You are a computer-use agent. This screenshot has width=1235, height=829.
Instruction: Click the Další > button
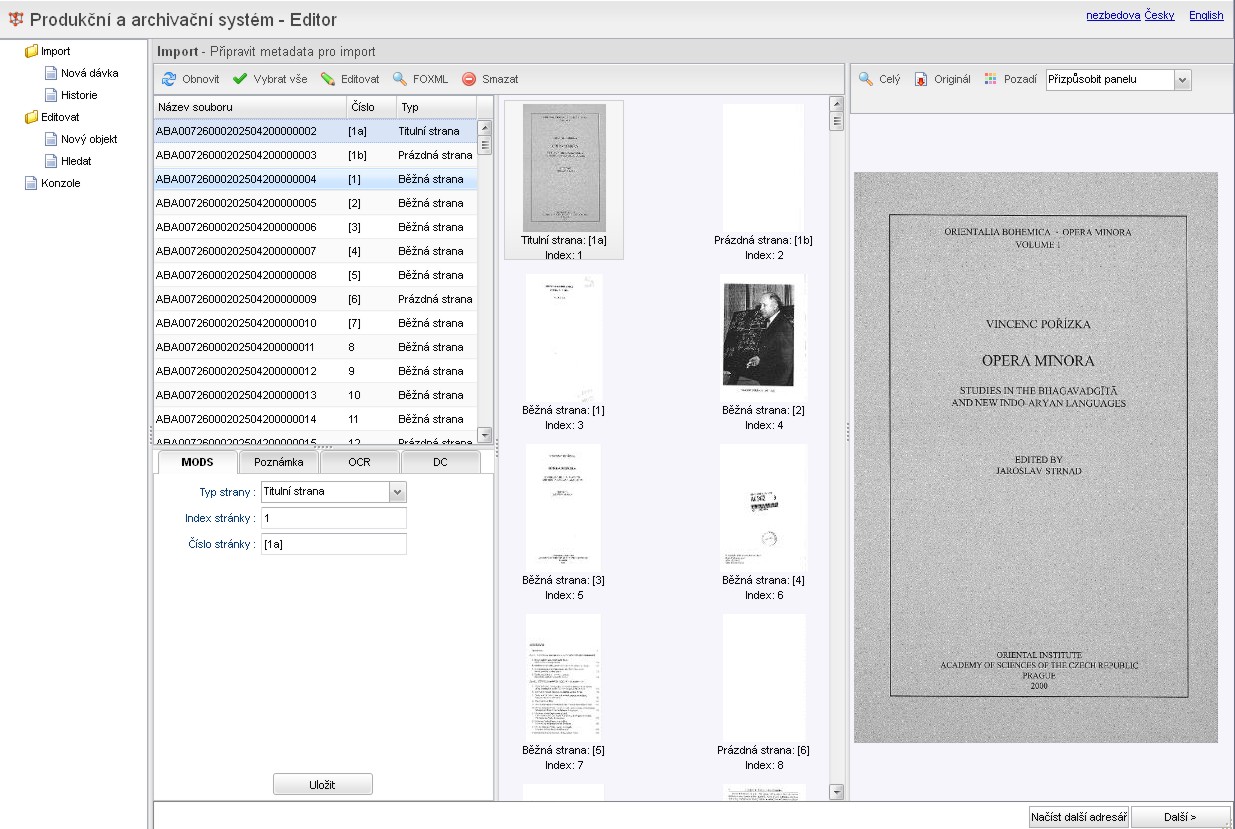point(1181,817)
